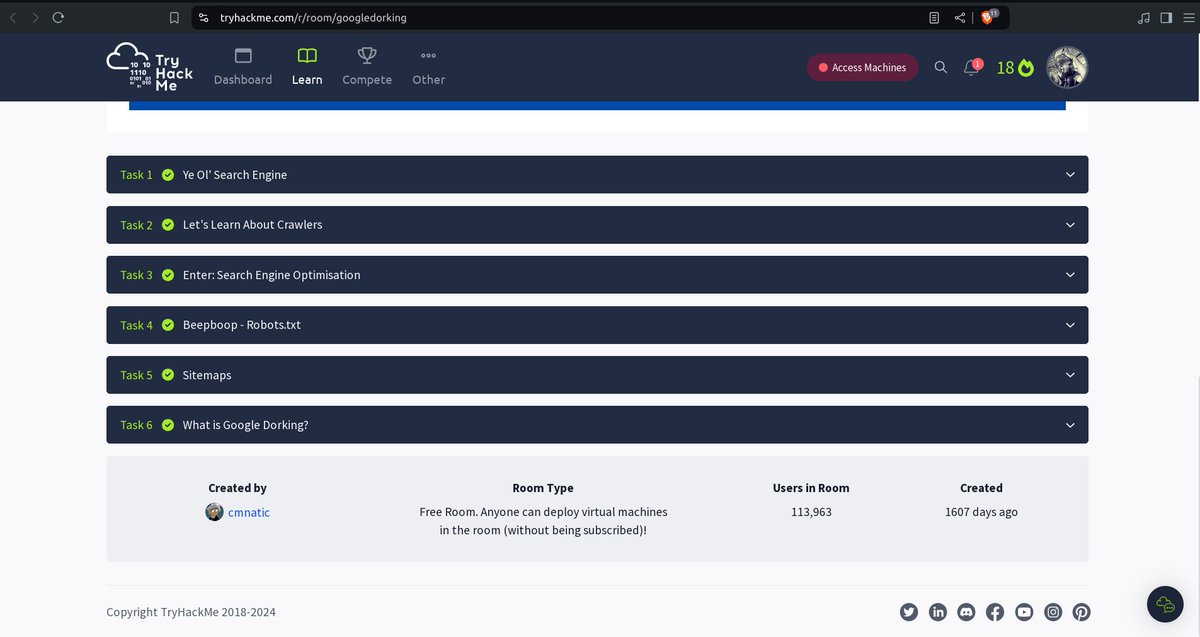This screenshot has width=1200, height=637.
Task: Click the bookmark icon beside the address bar
Action: [x=175, y=17]
